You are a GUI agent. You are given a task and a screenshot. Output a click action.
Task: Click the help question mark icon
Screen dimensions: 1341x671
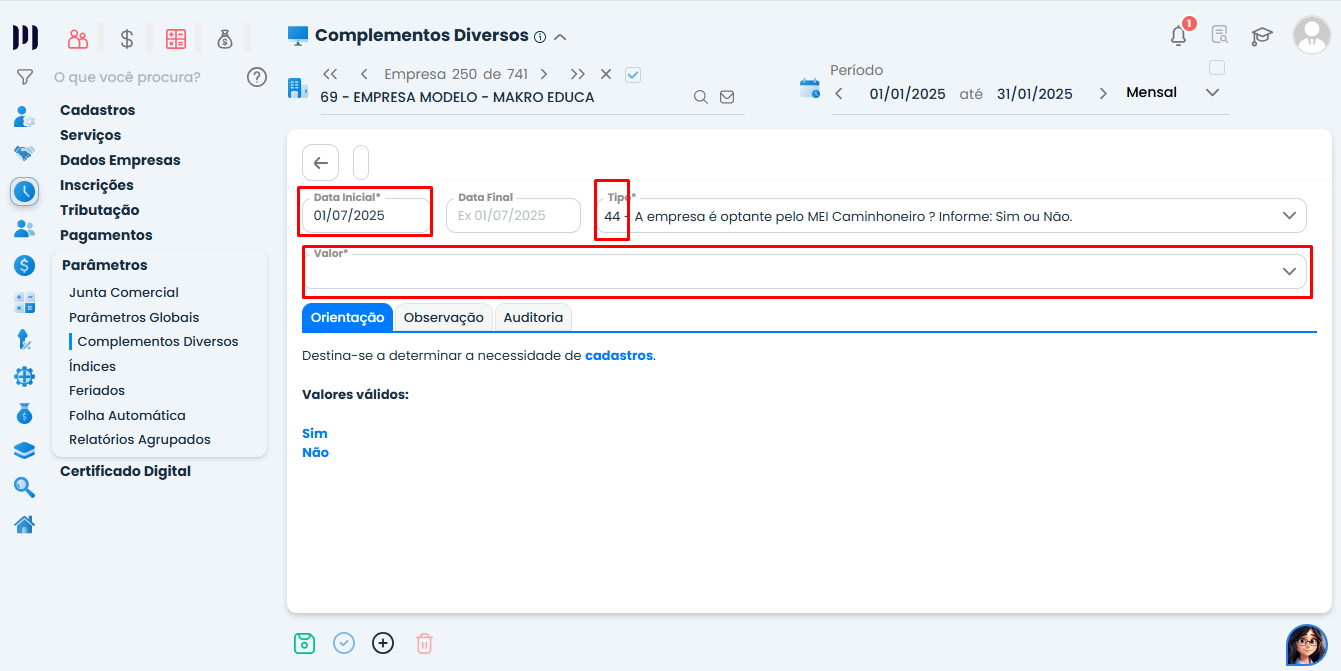(x=257, y=77)
